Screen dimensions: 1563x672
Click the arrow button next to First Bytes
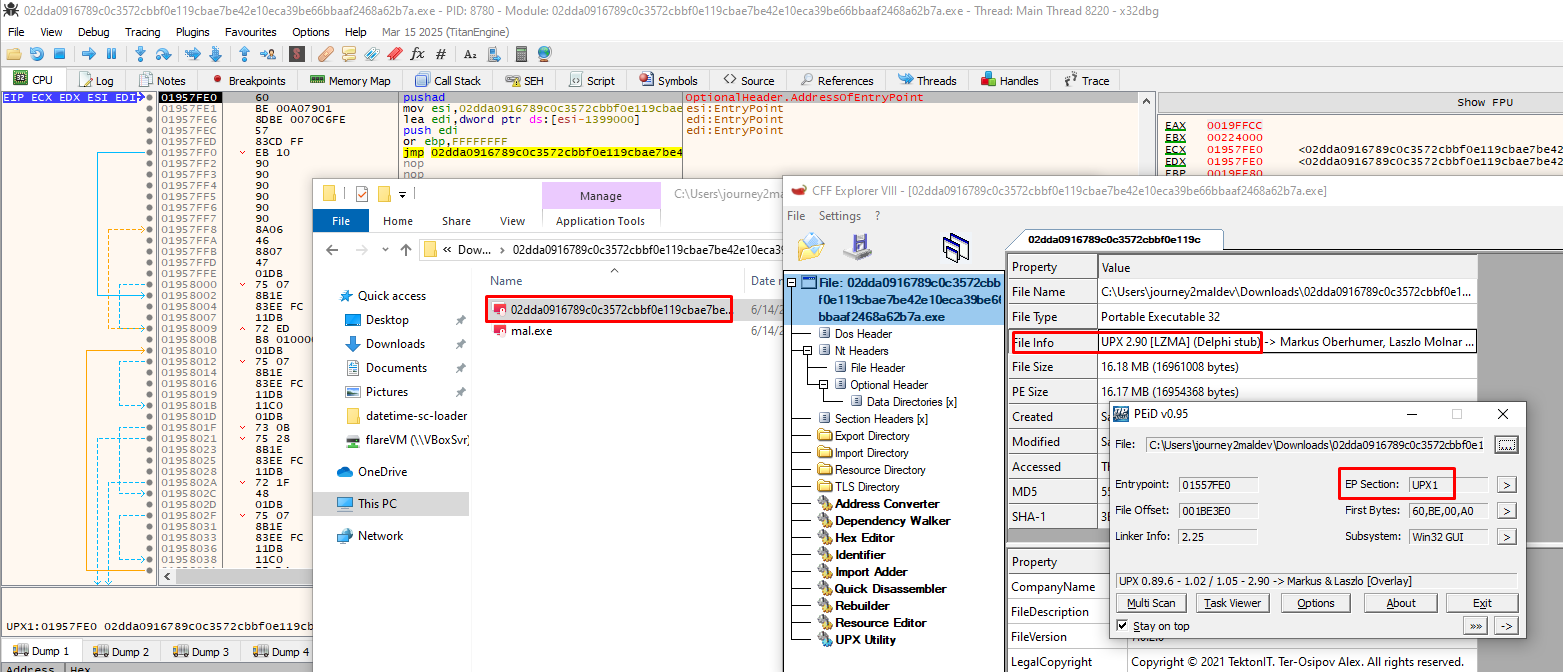click(x=1507, y=511)
